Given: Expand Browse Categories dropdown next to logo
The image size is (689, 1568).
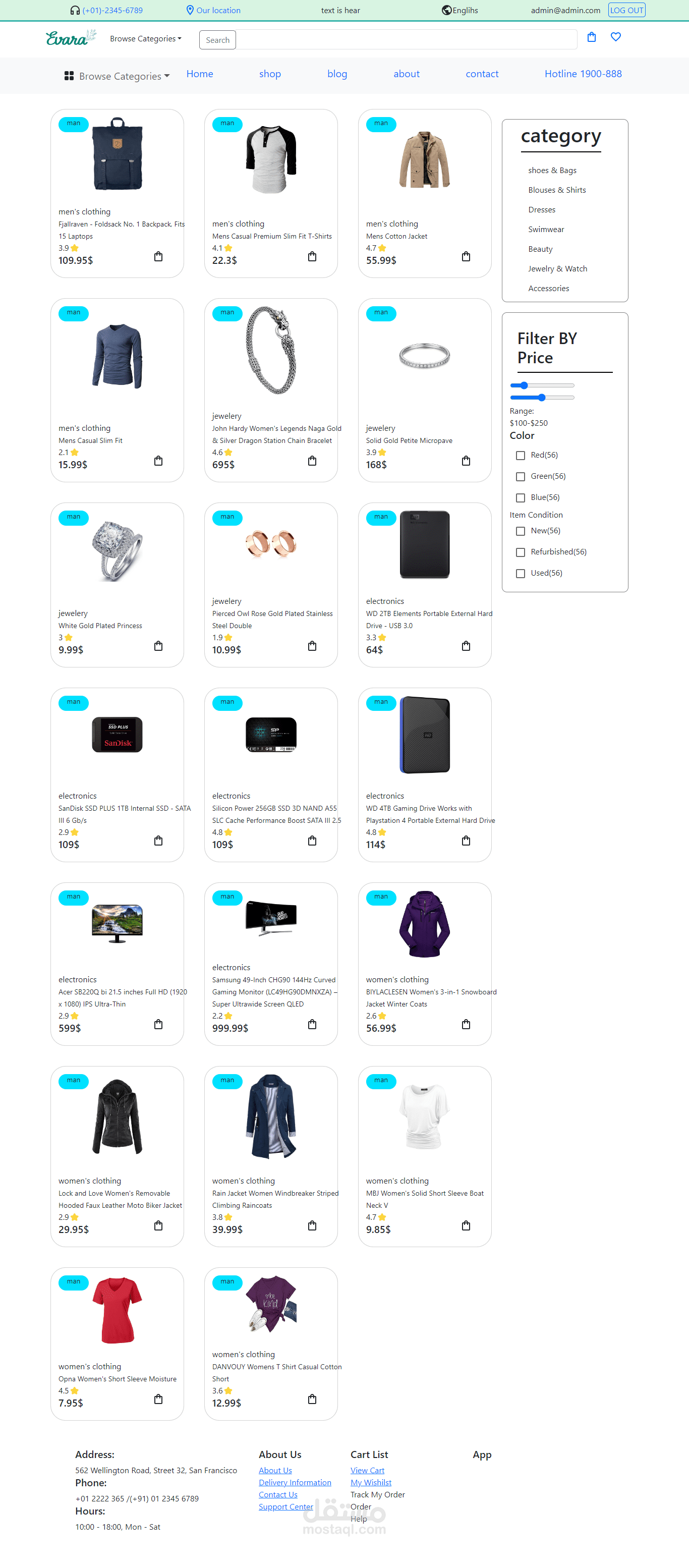Looking at the screenshot, I should tap(145, 38).
